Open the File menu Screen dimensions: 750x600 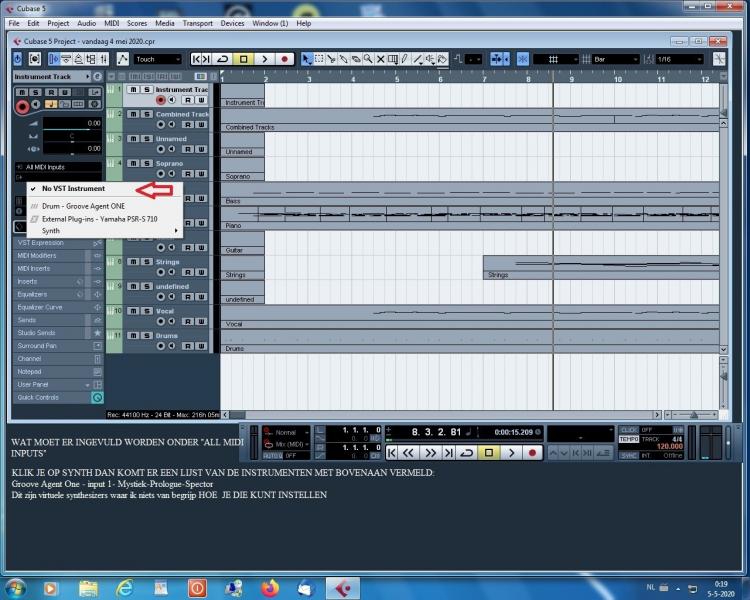pyautogui.click(x=14, y=23)
